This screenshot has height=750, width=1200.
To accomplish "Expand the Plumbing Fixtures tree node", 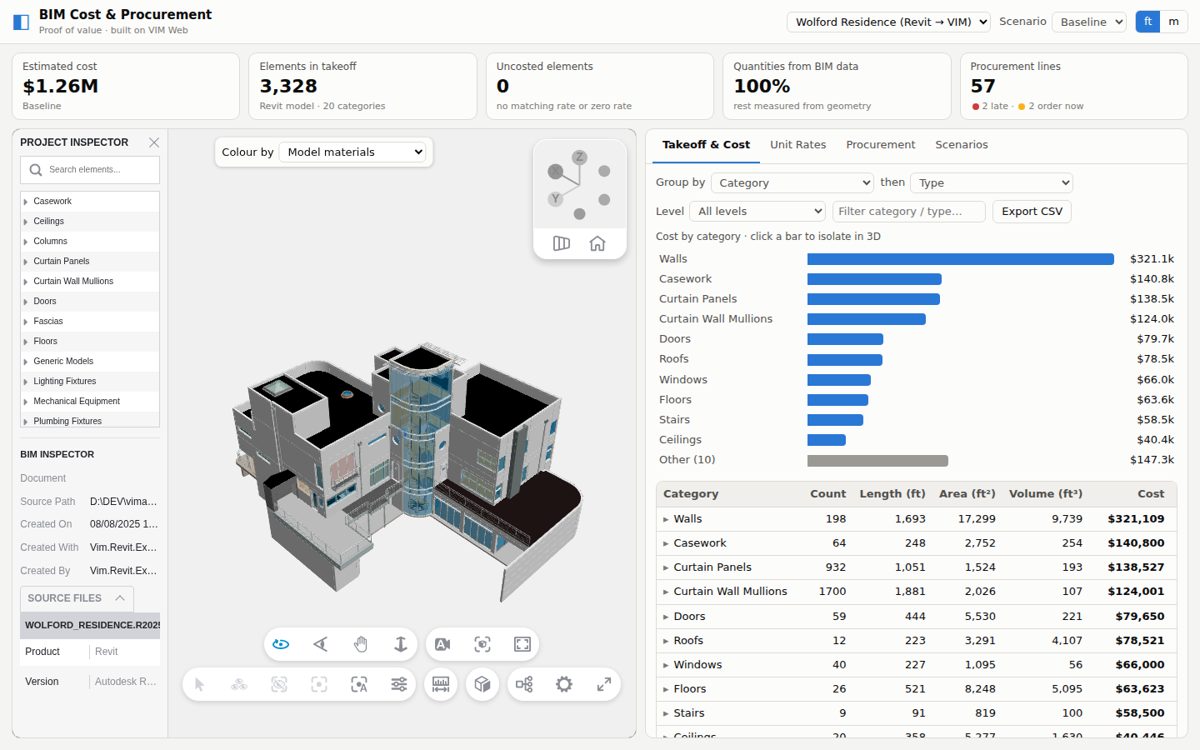I will click(26, 421).
